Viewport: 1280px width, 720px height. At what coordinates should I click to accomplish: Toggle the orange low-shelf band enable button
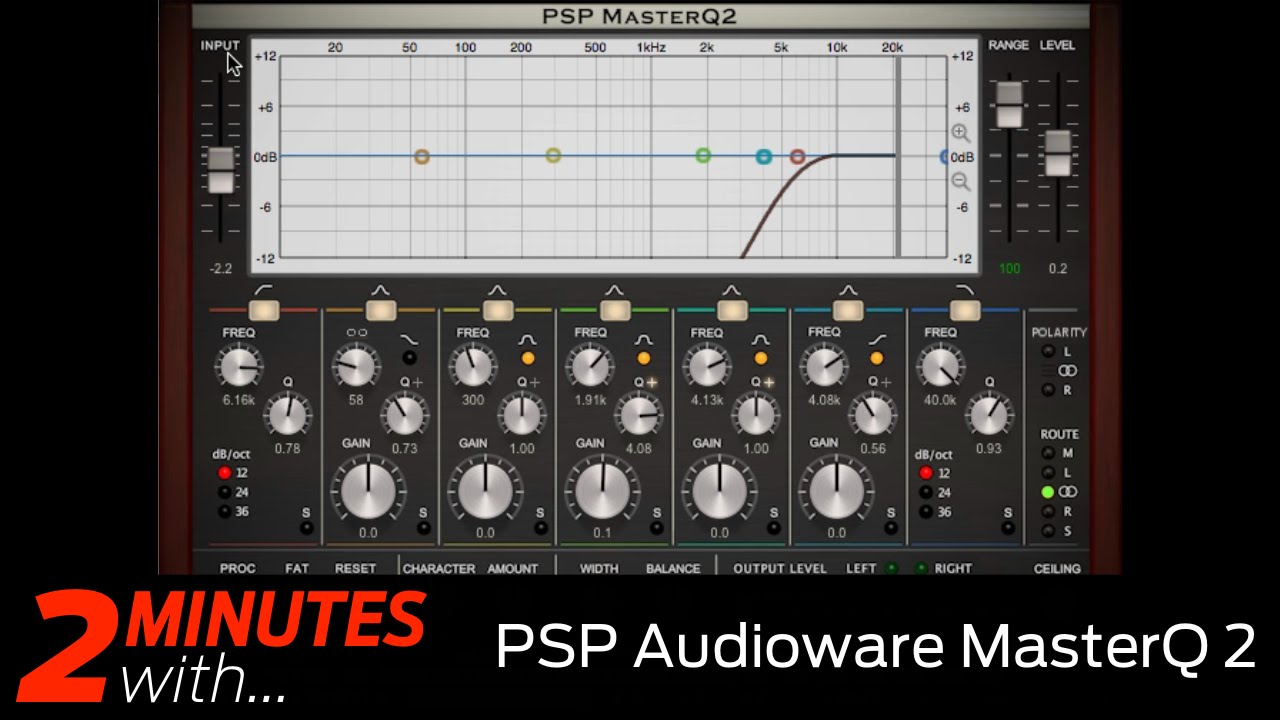381,310
